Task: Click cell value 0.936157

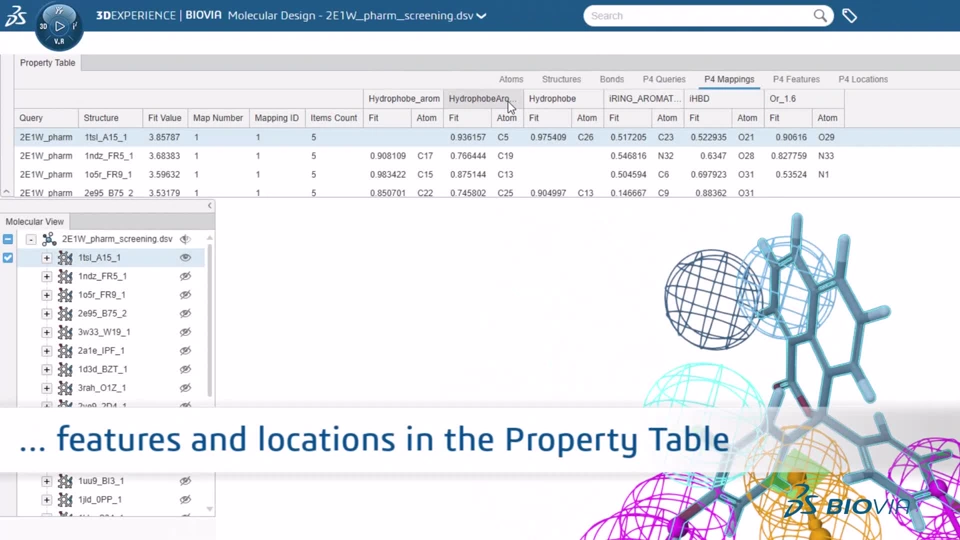Action: pyautogui.click(x=468, y=137)
